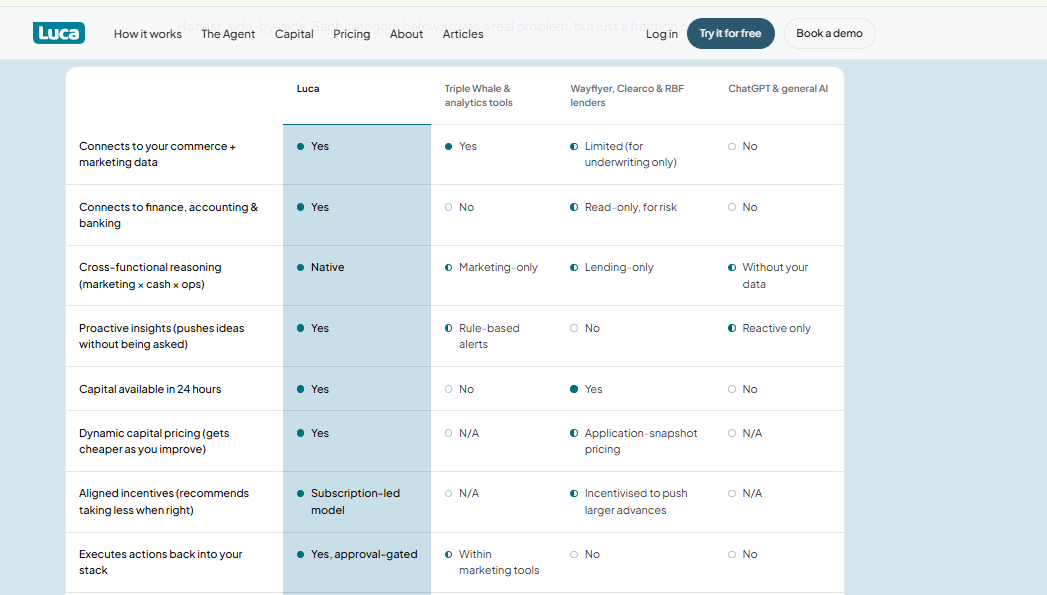
Task: Click the half-filled dot beside Incentivised to push
Action: 574,493
